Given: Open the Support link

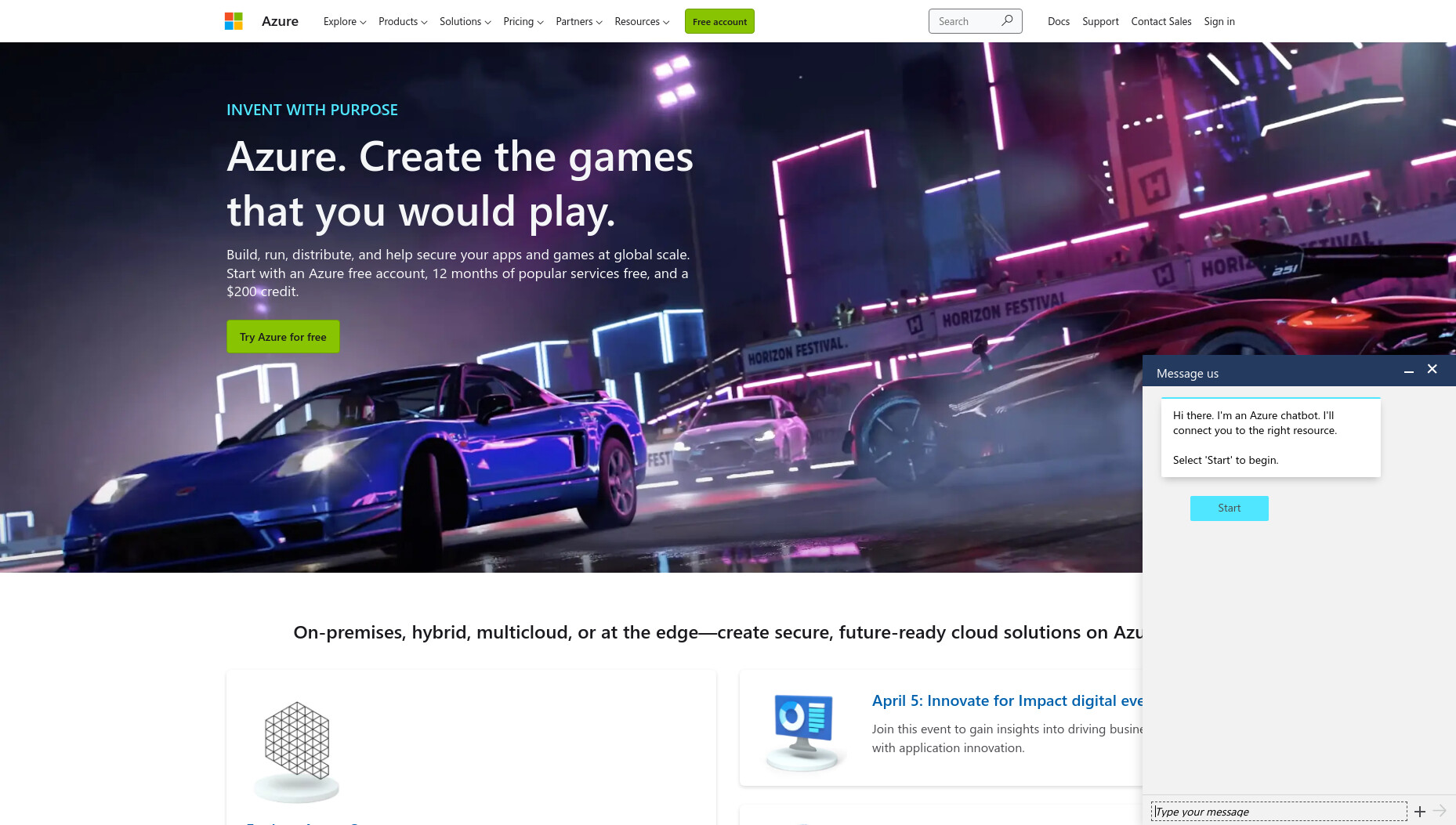Looking at the screenshot, I should coord(1100,21).
